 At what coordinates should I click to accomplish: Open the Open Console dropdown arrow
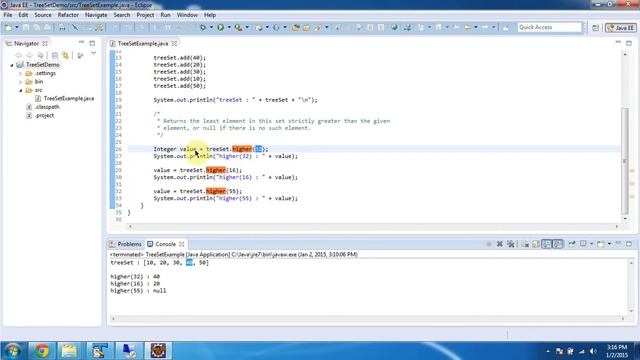609,244
